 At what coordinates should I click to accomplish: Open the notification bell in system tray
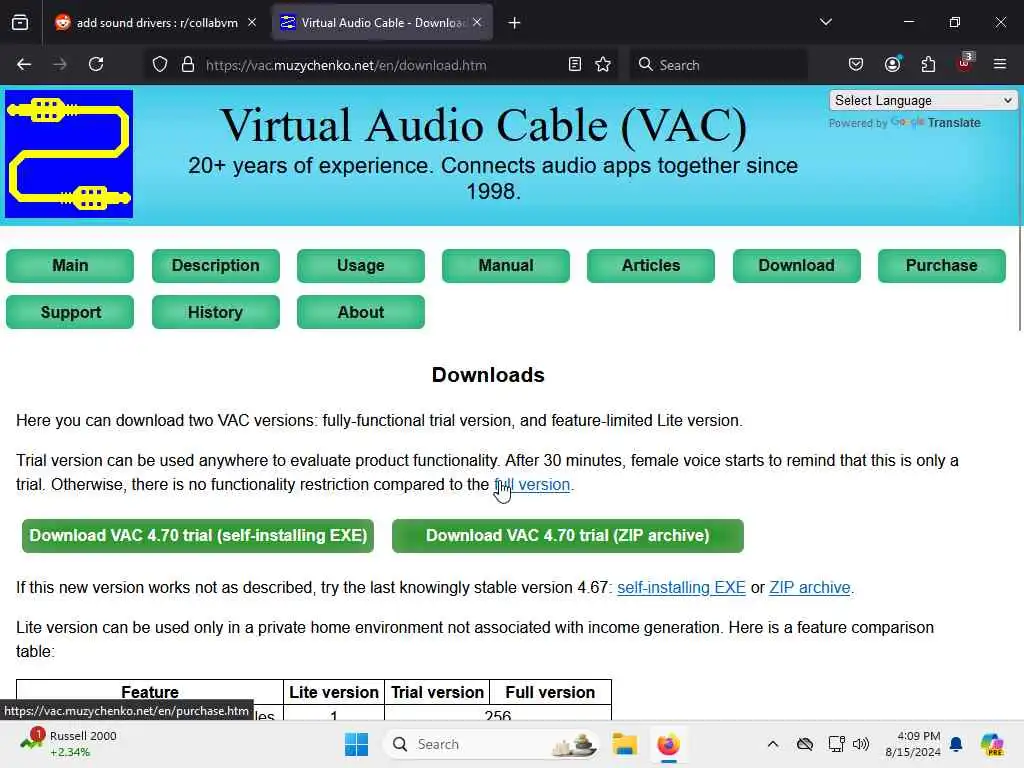tap(956, 744)
